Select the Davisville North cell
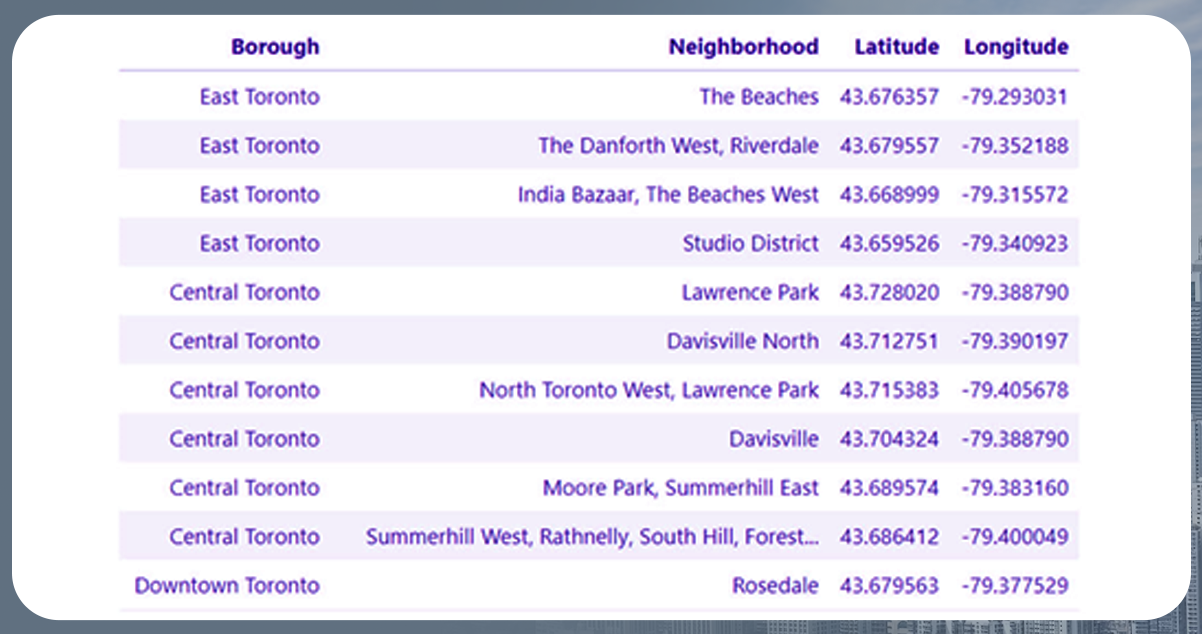Image resolution: width=1202 pixels, height=634 pixels. 742,342
